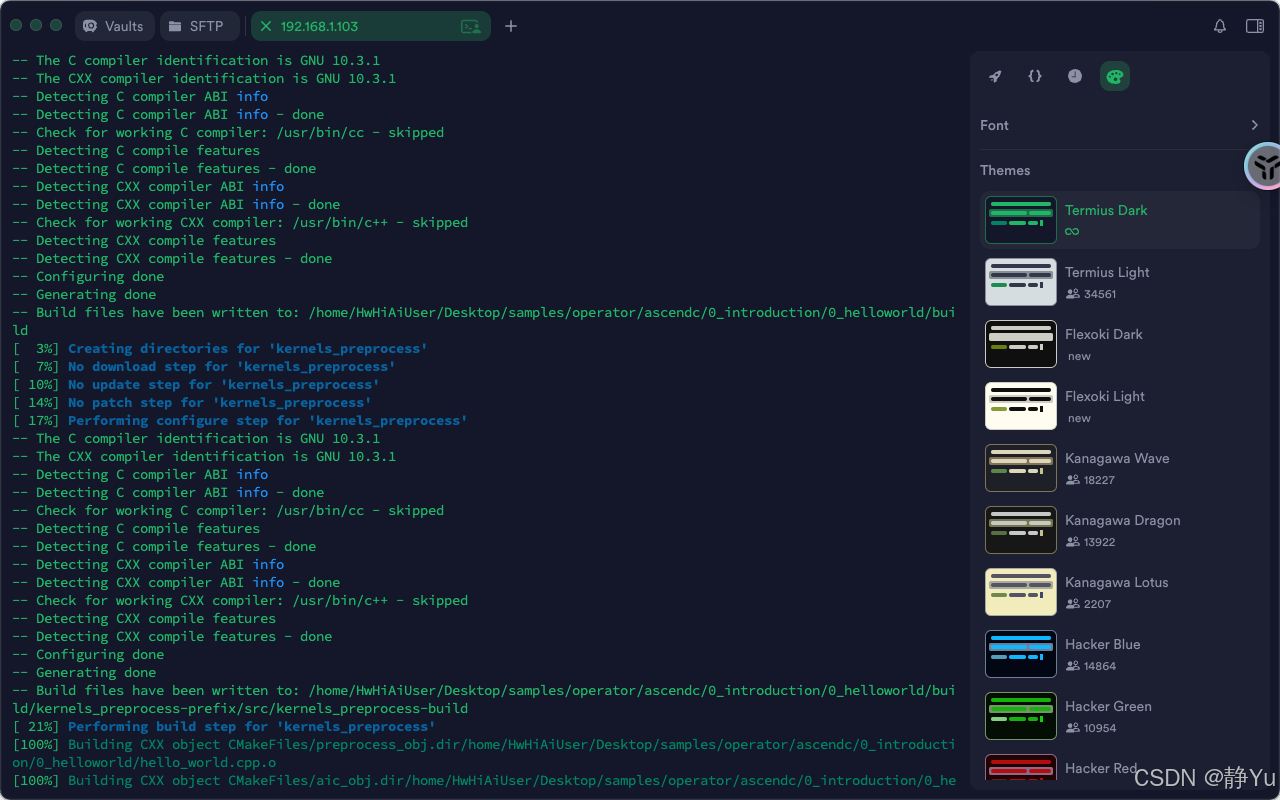Click 'Performing configure step' terminal line
This screenshot has width=1280, height=800.
(x=240, y=420)
